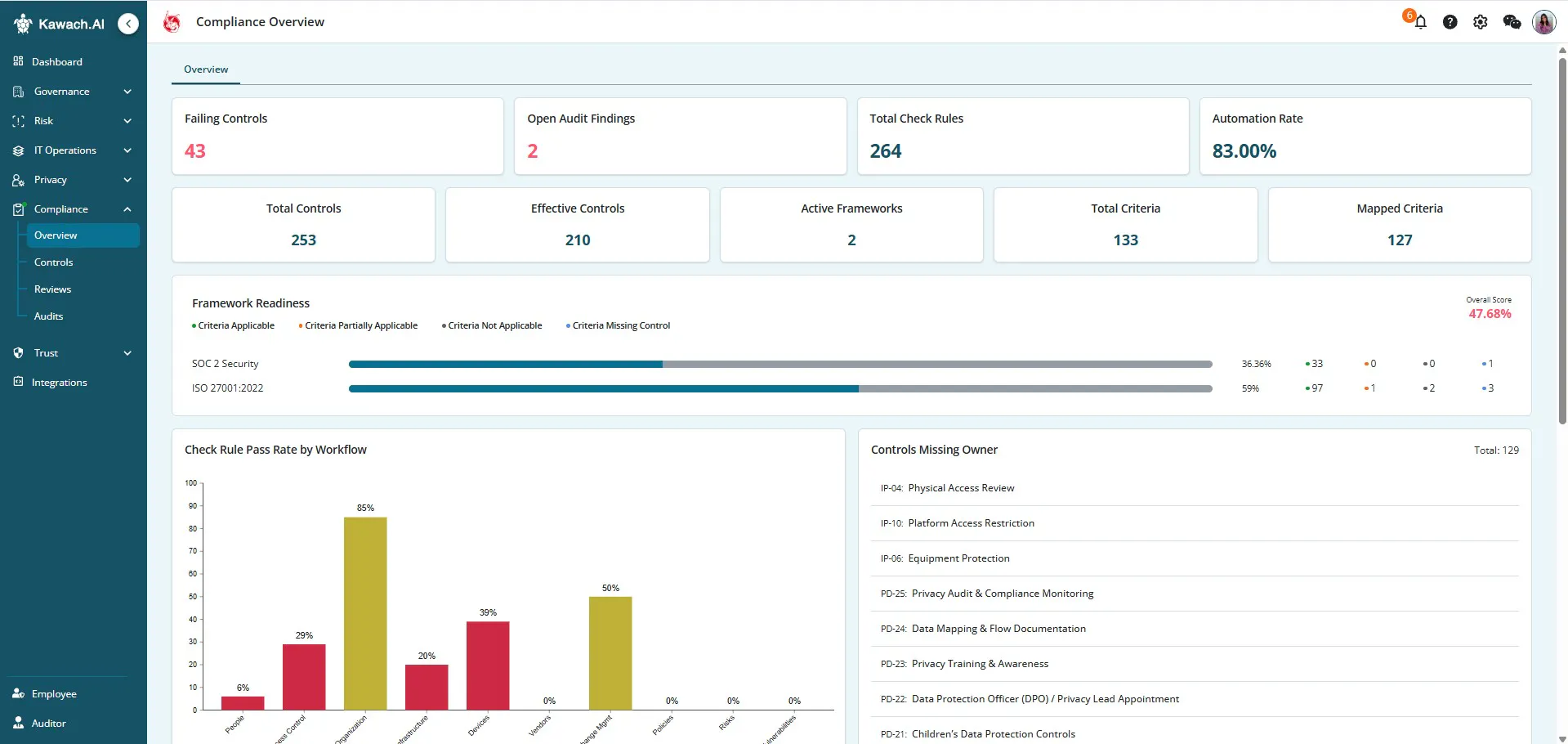Click the SOC 2 Security progress bar

pos(780,364)
